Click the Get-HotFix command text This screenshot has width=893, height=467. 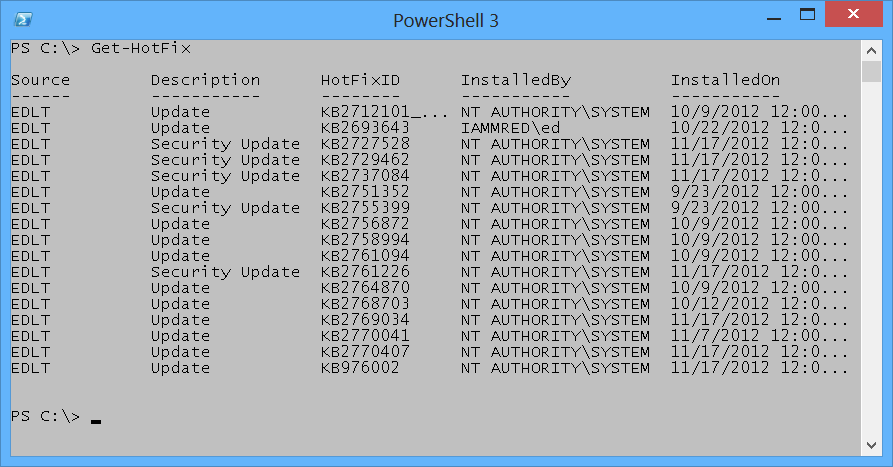(x=140, y=48)
